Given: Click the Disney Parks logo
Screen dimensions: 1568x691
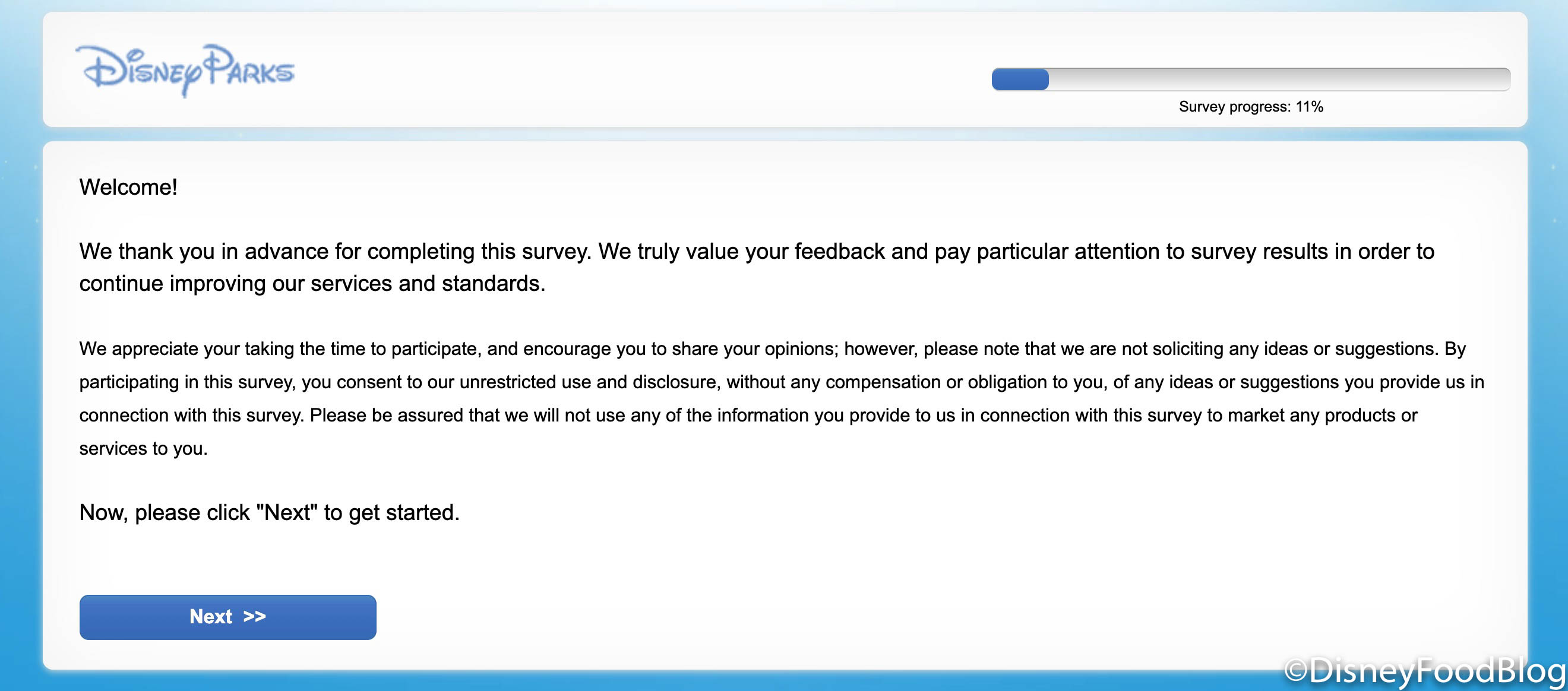Looking at the screenshot, I should pyautogui.click(x=185, y=70).
